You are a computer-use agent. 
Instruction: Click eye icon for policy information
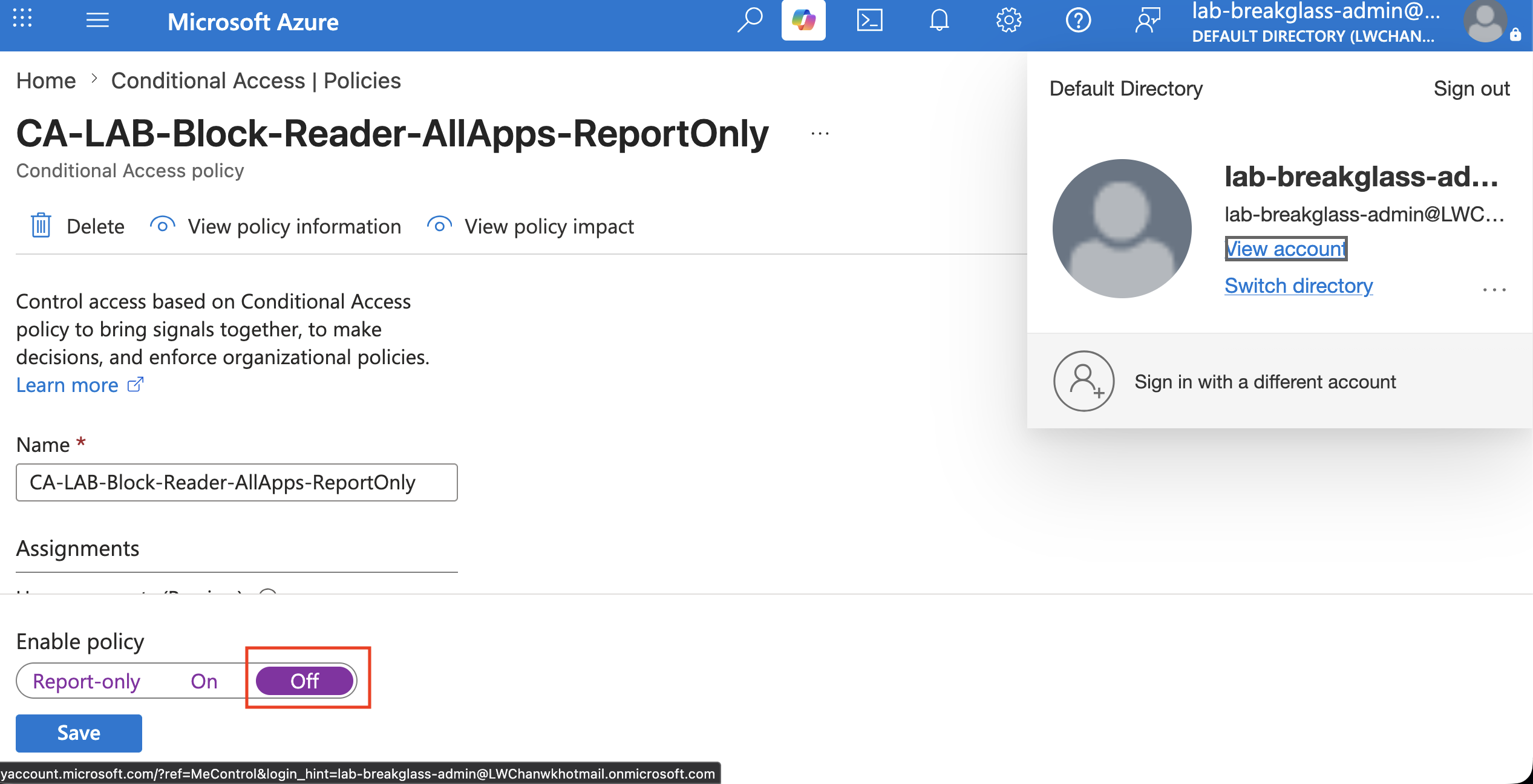[x=162, y=226]
